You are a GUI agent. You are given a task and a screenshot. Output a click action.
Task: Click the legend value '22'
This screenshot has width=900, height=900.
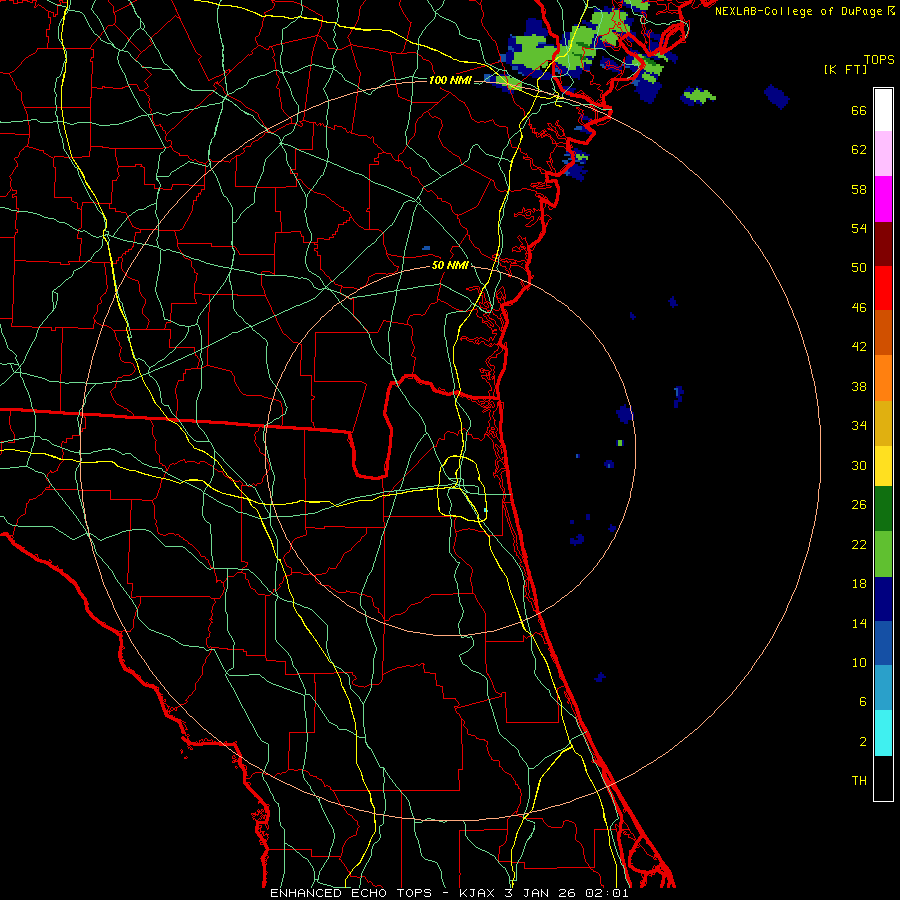point(859,545)
